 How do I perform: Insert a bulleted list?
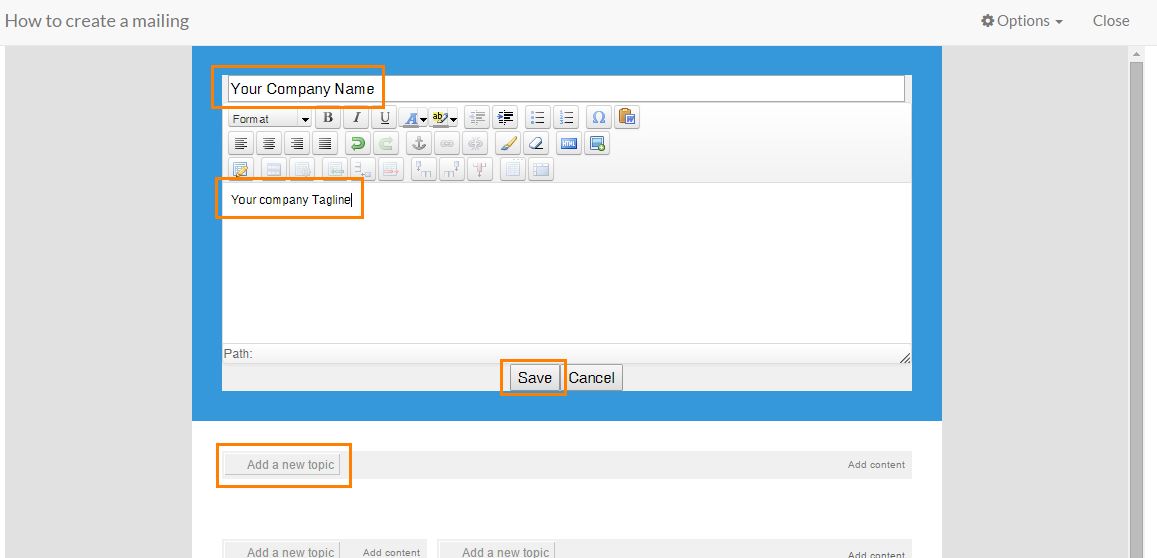[x=538, y=118]
